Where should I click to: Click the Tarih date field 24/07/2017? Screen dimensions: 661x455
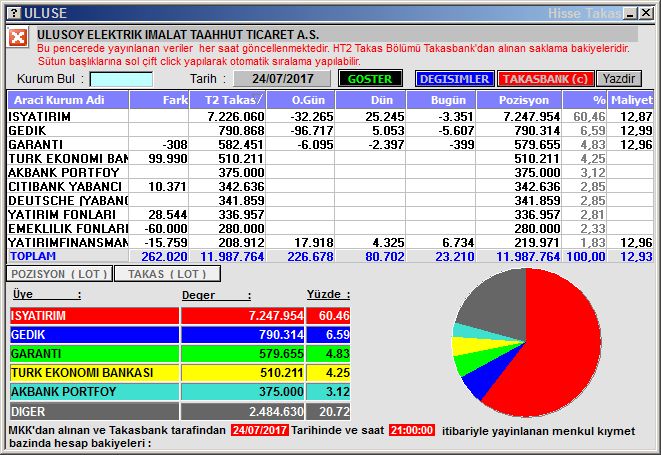[x=282, y=78]
